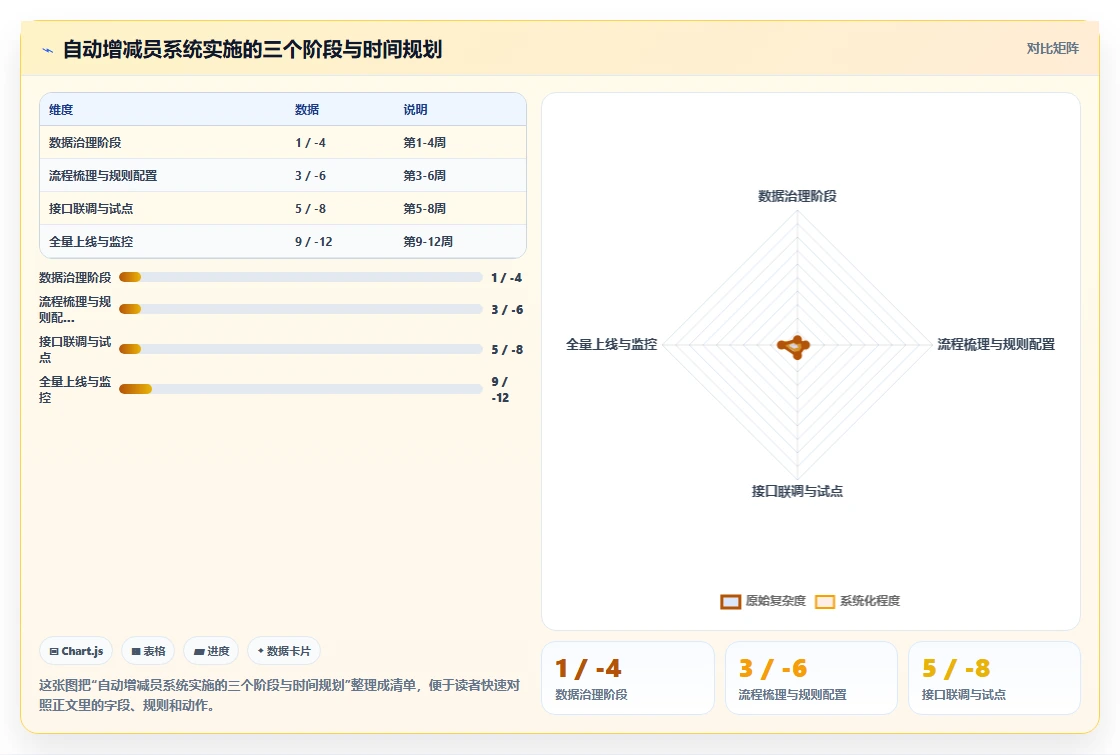Click the radar axis label 流程梳理与规则配置

point(996,344)
